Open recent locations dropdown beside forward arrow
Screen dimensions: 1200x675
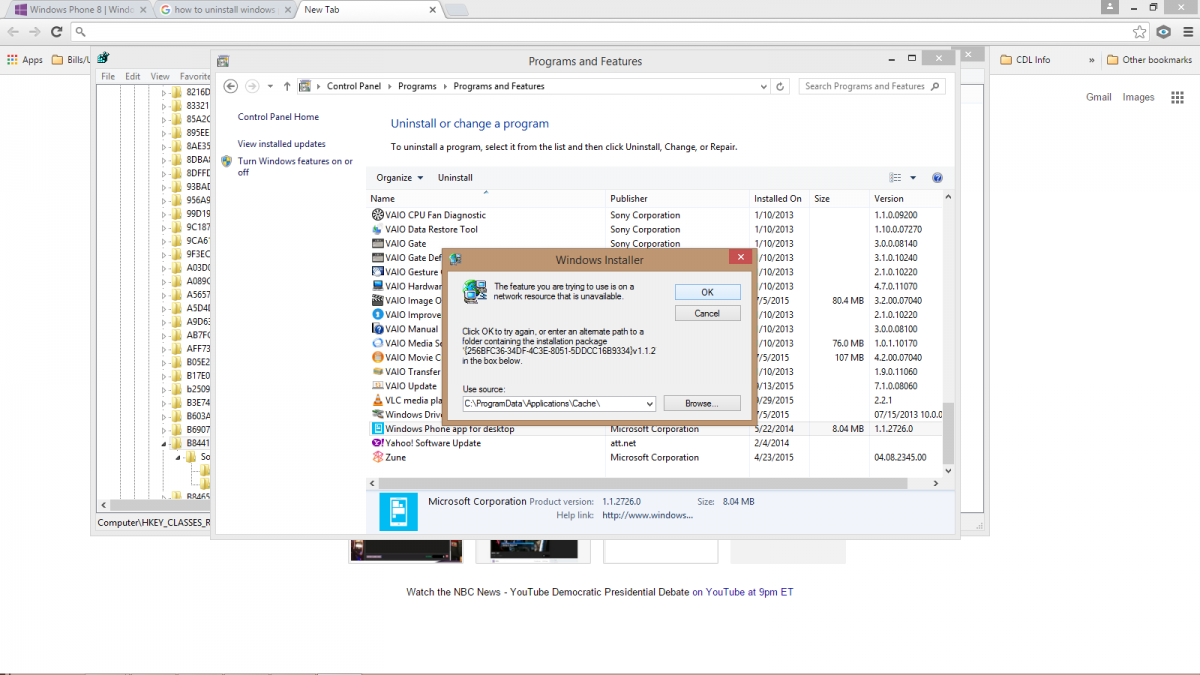click(272, 86)
